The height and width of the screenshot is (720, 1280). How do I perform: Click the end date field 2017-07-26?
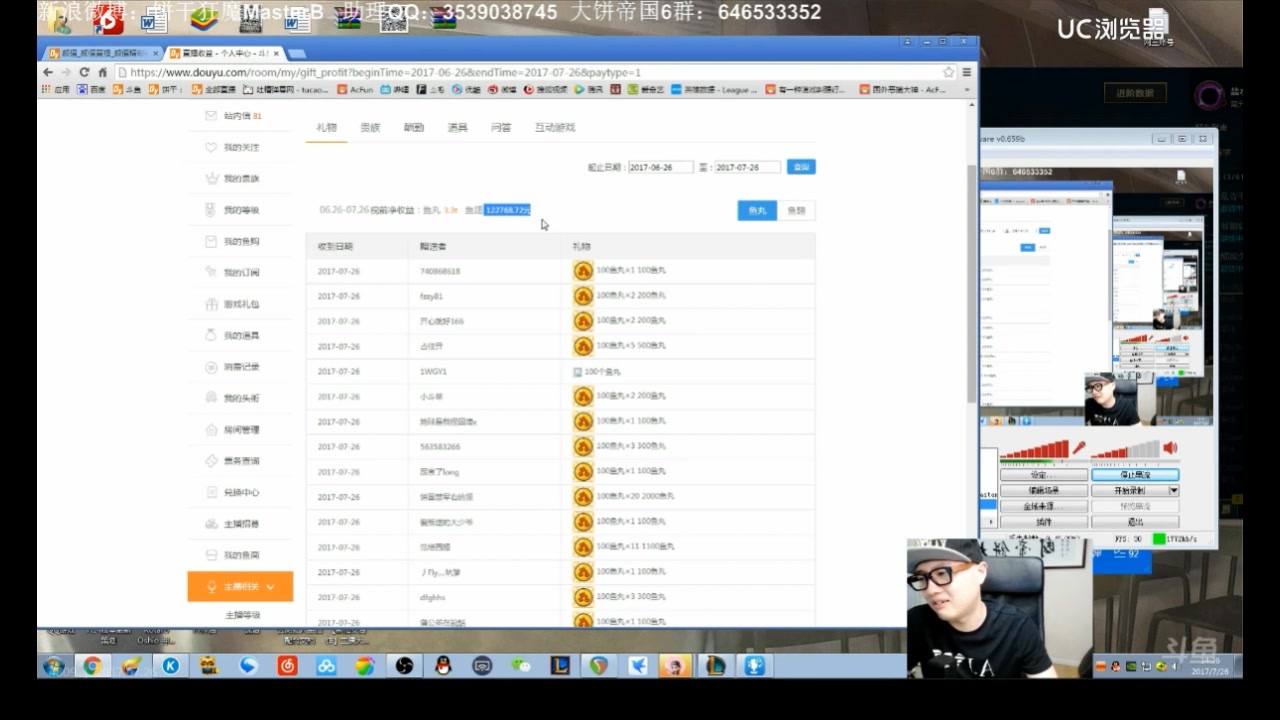click(748, 167)
